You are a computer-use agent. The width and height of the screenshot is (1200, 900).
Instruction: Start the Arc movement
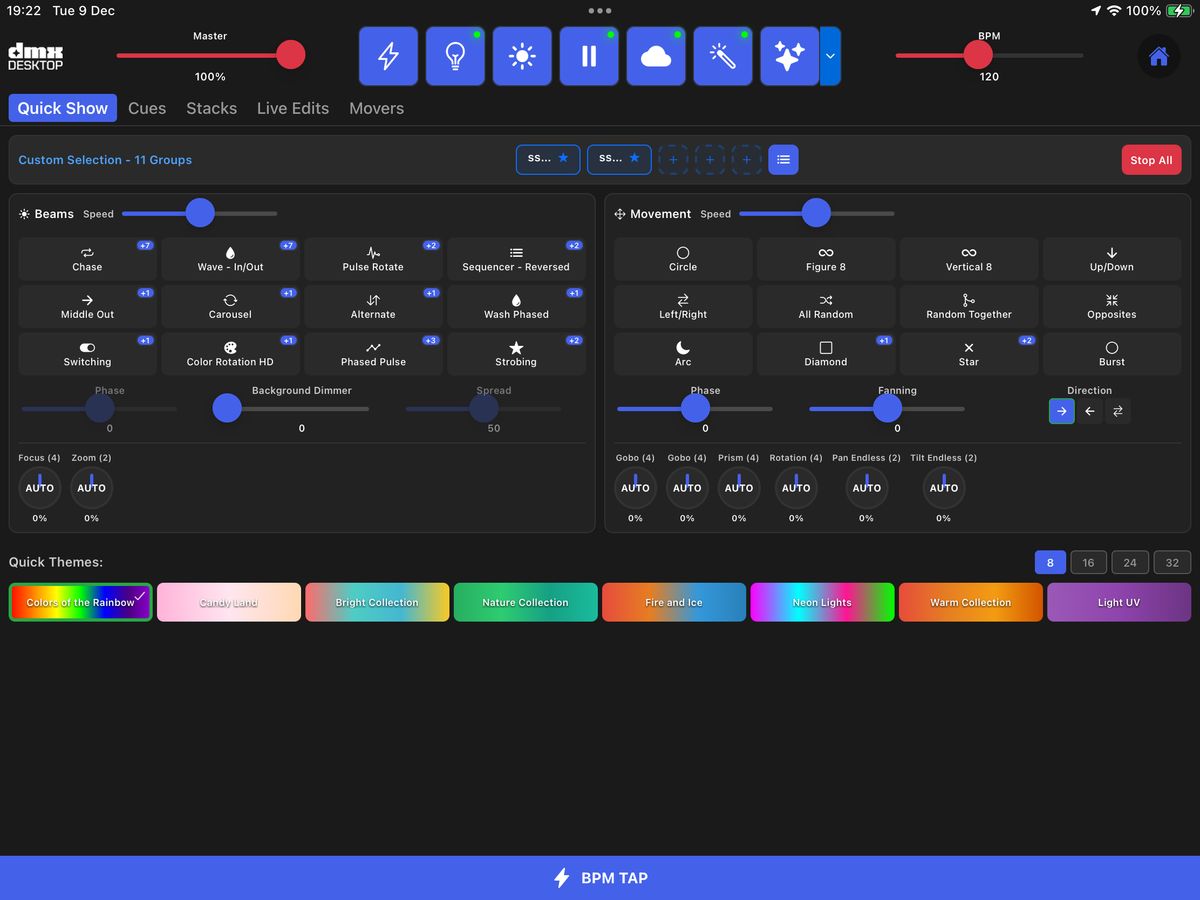pyautogui.click(x=683, y=354)
